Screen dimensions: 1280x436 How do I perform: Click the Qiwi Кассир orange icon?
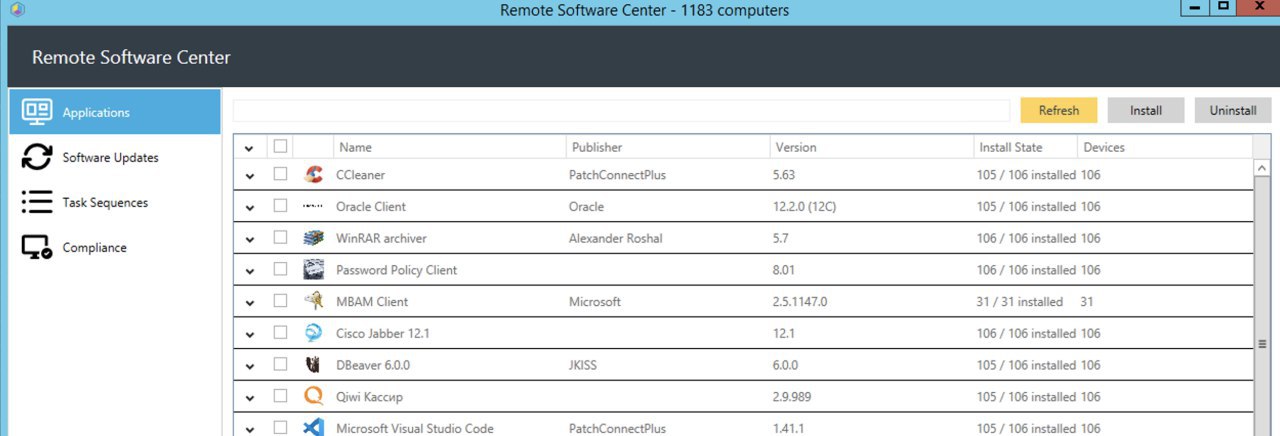click(x=313, y=396)
